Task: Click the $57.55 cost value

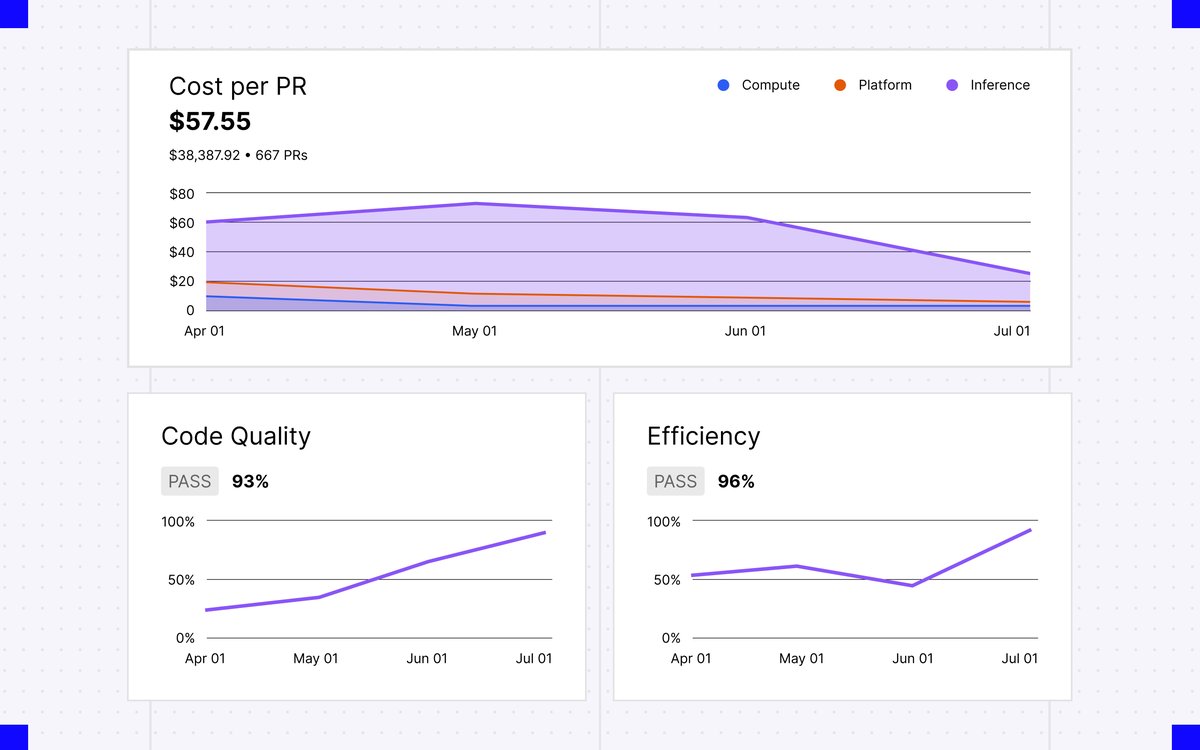Action: pyautogui.click(x=210, y=122)
